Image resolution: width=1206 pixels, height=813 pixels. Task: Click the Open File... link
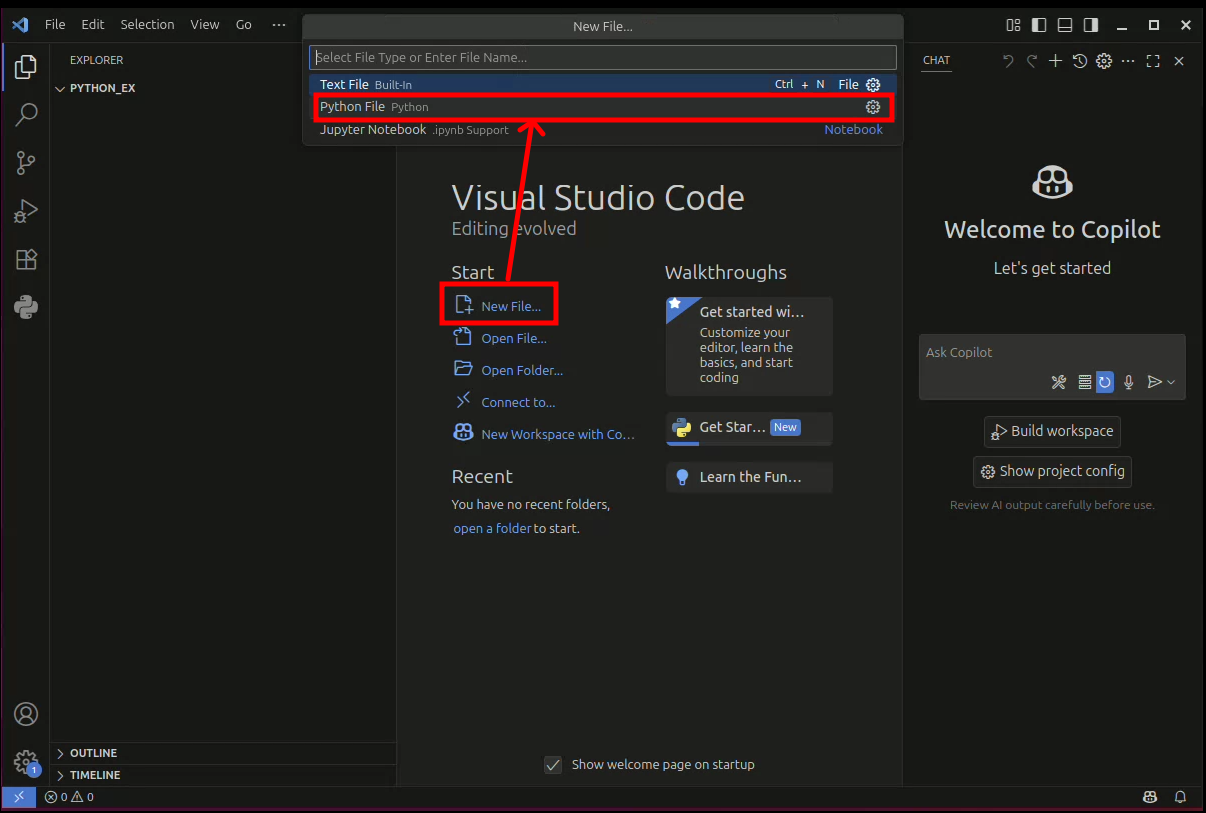pyautogui.click(x=500, y=338)
